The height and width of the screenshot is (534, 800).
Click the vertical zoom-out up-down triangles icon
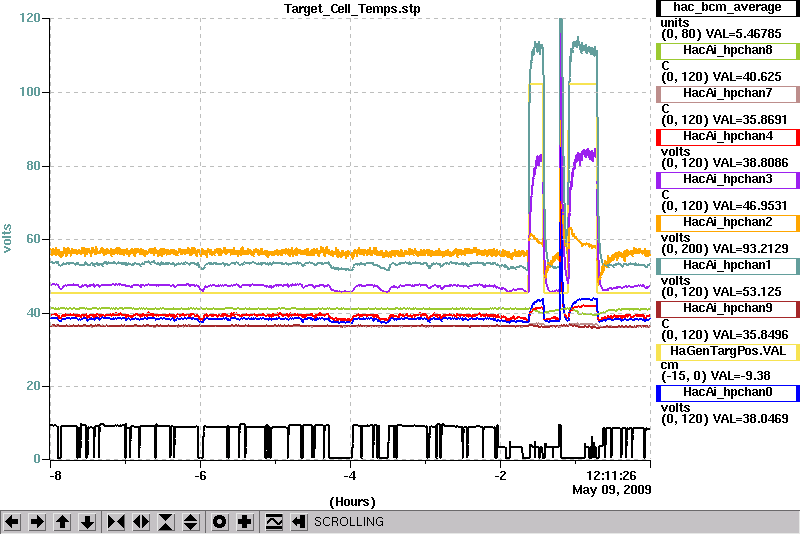coord(191,522)
